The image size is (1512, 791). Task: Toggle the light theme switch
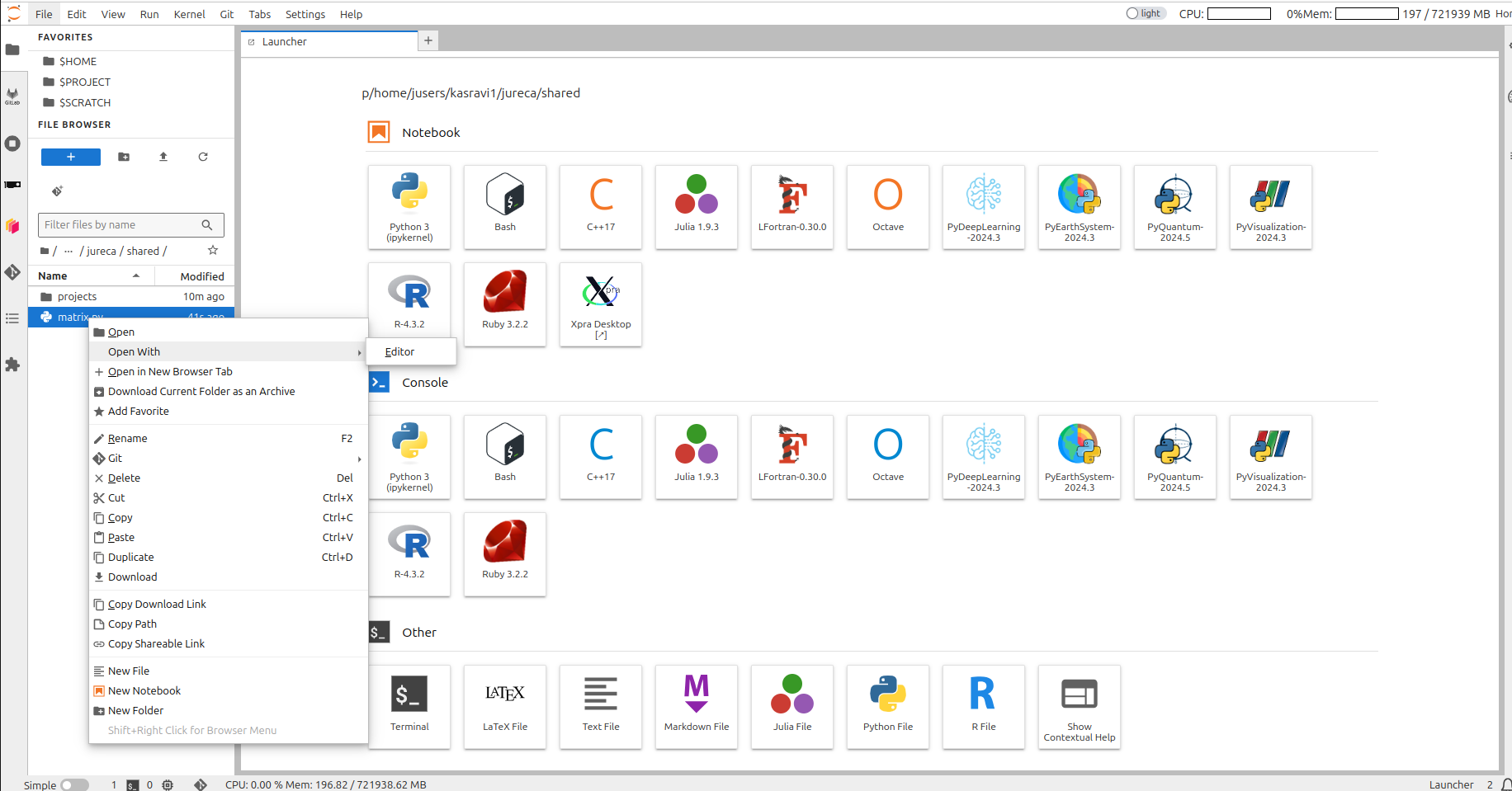pyautogui.click(x=1145, y=13)
